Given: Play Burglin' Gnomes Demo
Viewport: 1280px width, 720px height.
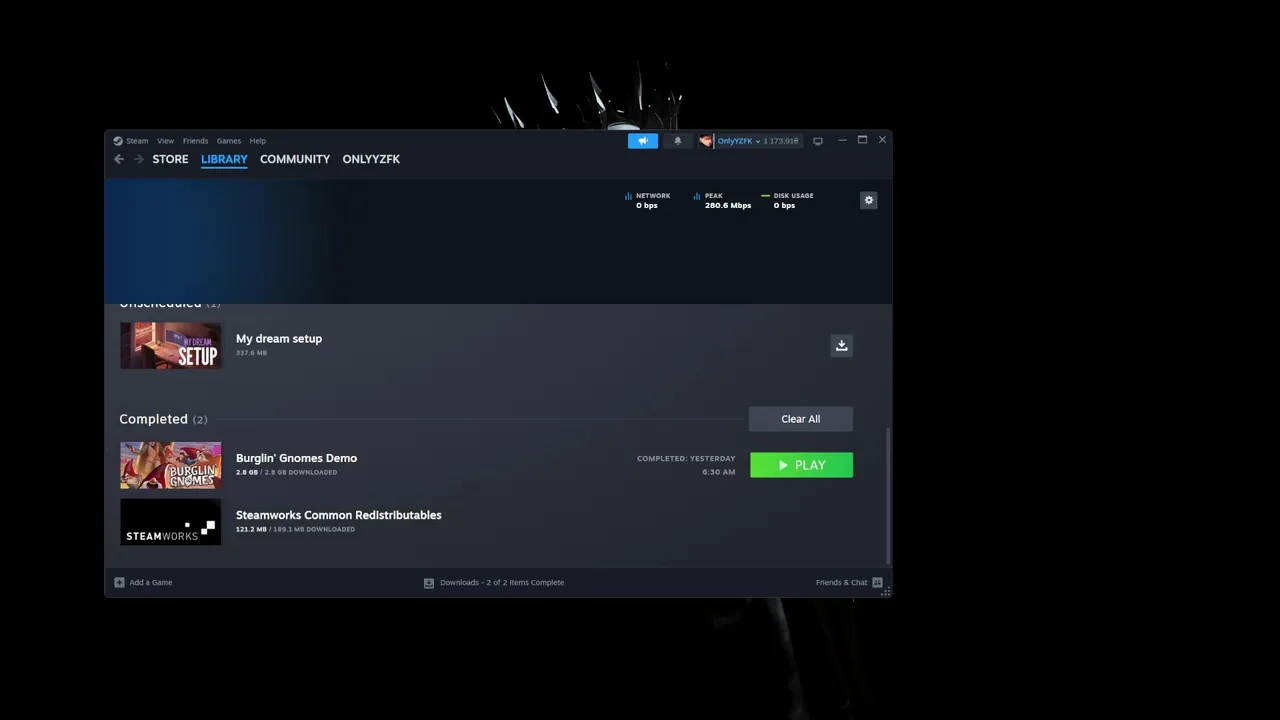Looking at the screenshot, I should (801, 465).
